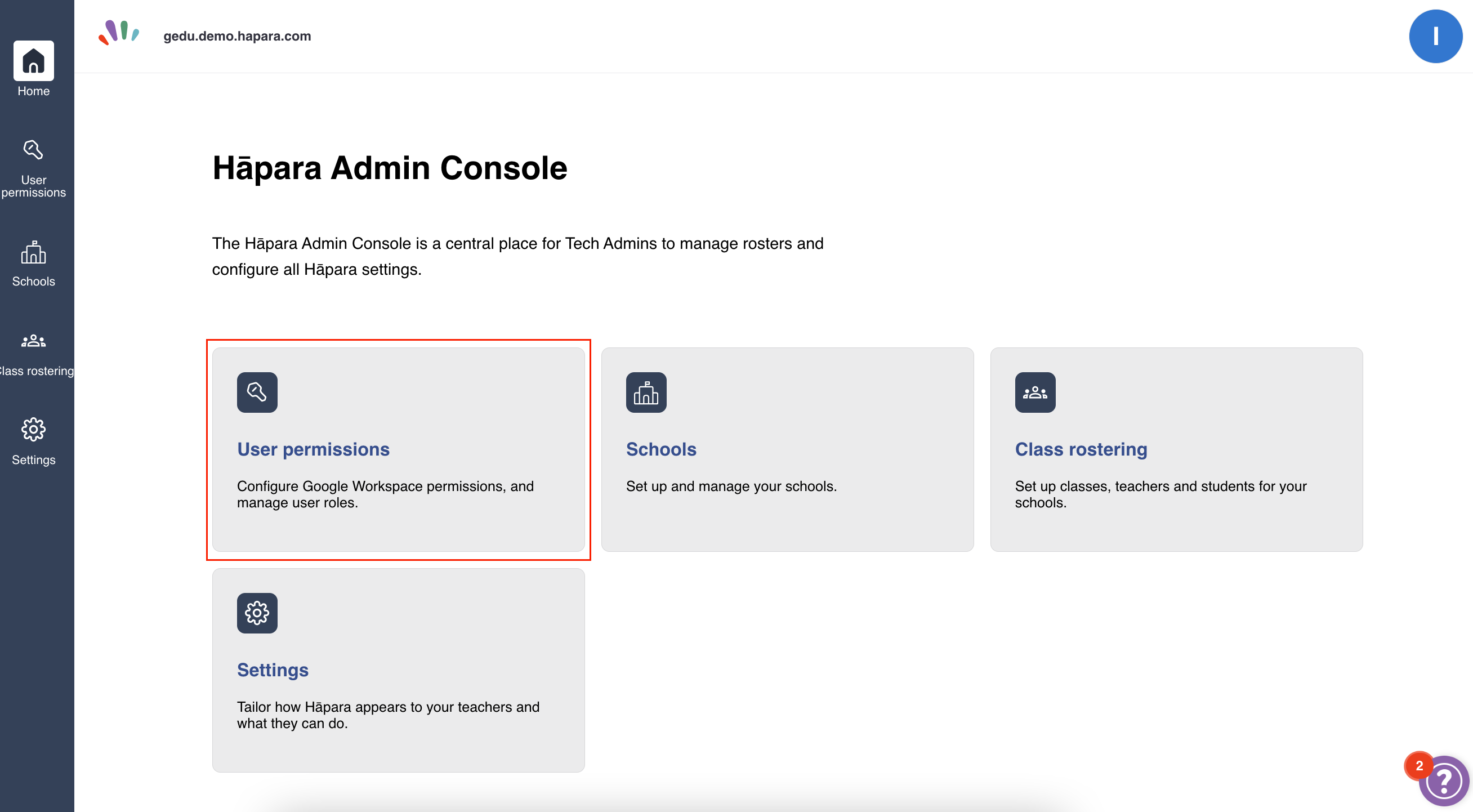
Task: Open the Settings card heading link
Action: 273,670
